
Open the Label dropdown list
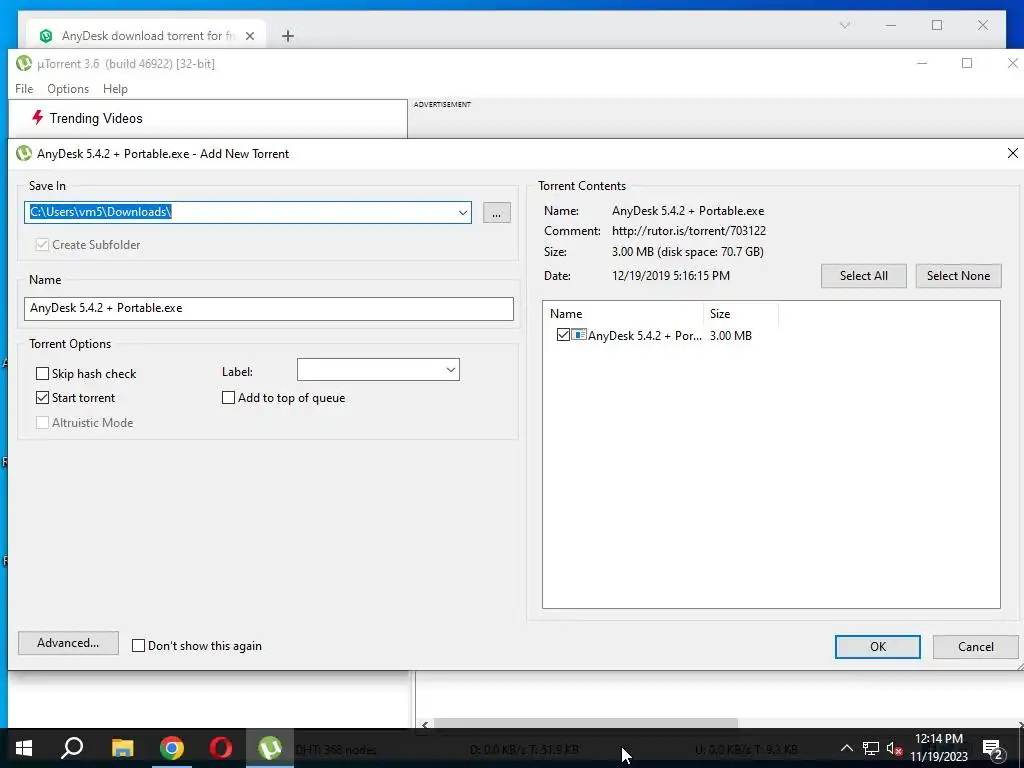451,370
